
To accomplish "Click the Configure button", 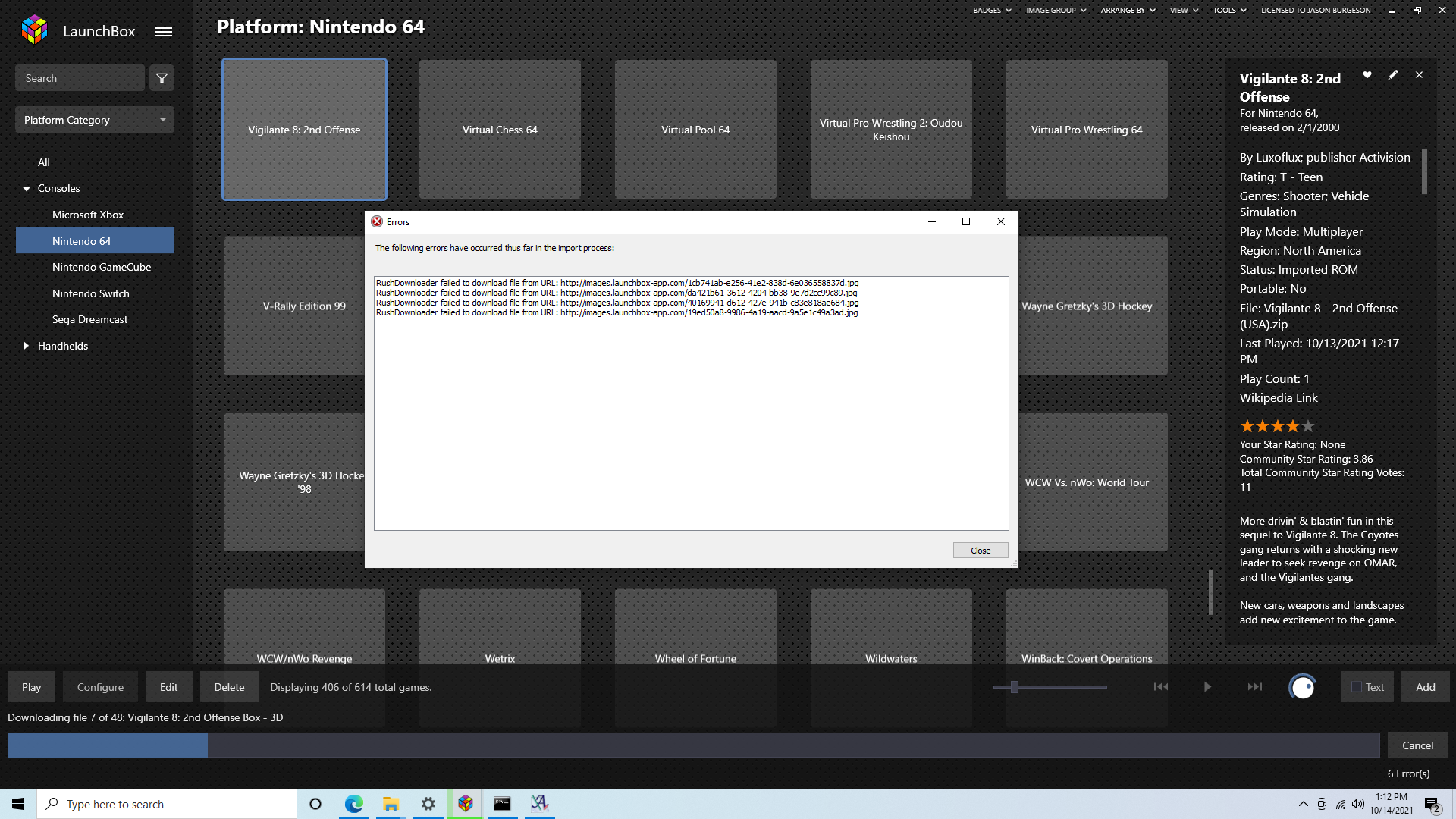I will point(100,687).
